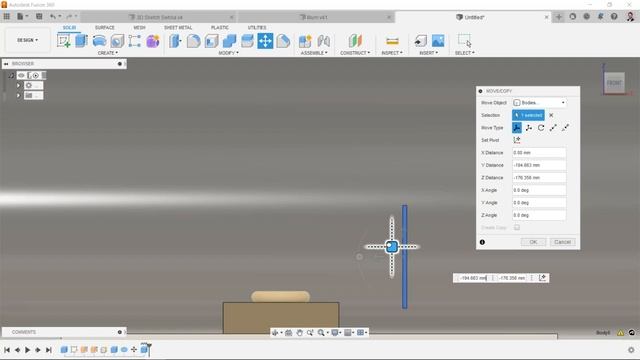Choose Translate move type icon

coord(529,128)
